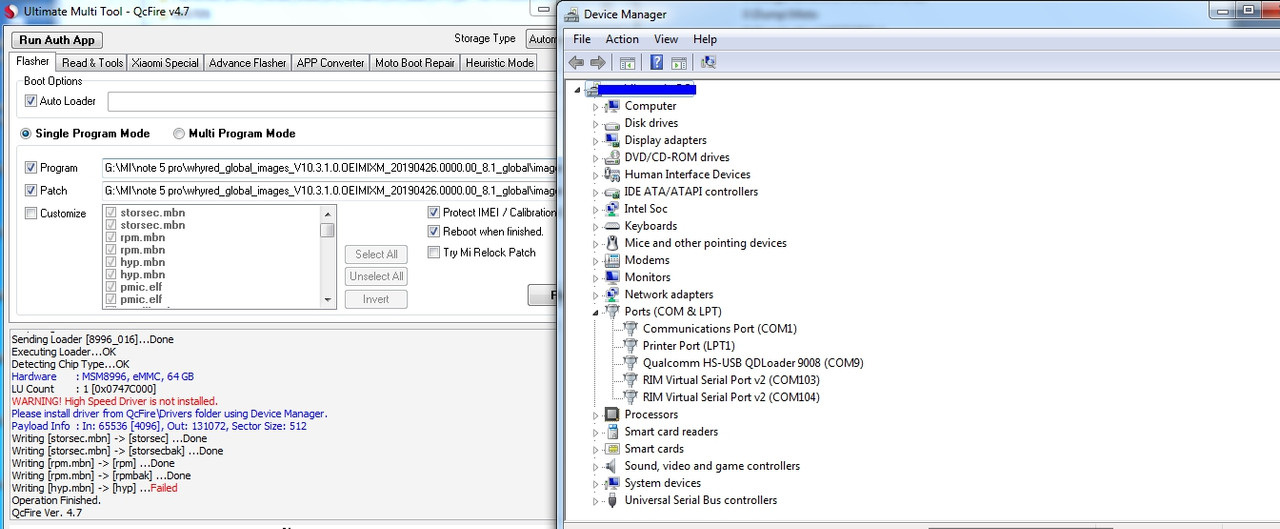Viewport: 1280px width, 529px height.
Task: Click the forward arrow in Device Manager toolbar
Action: tap(598, 62)
